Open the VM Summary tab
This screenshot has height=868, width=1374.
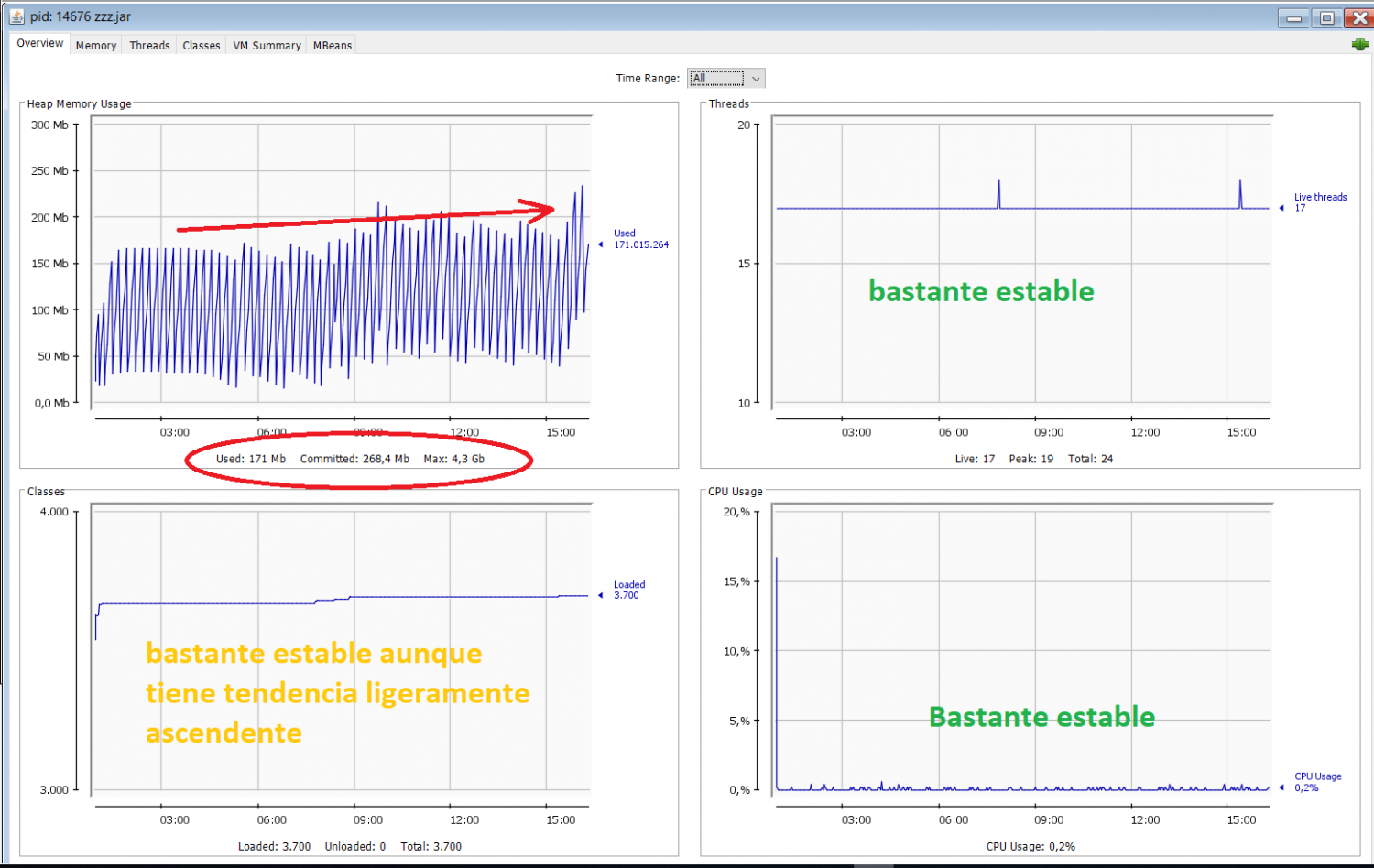[267, 45]
